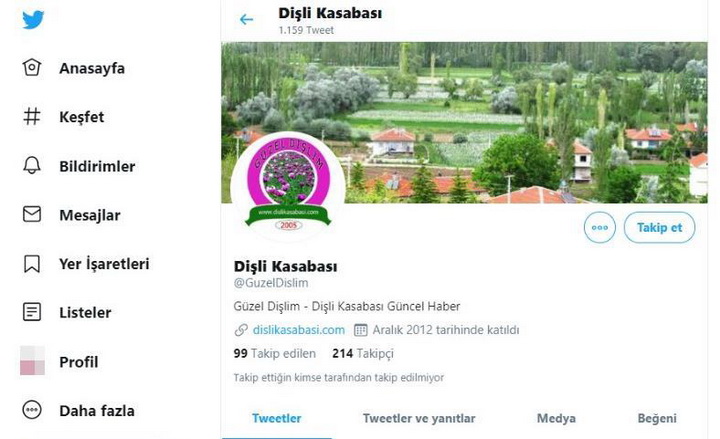Open the Bildirimler bell icon

click(32, 165)
